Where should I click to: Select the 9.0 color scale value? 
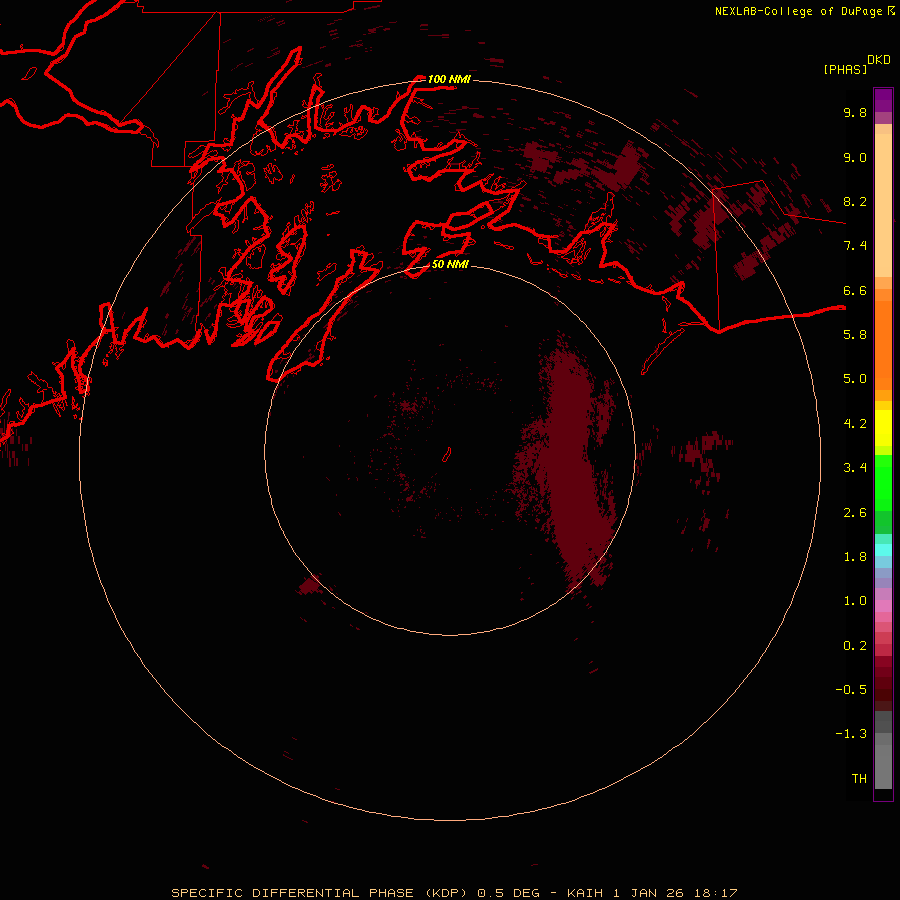855,157
